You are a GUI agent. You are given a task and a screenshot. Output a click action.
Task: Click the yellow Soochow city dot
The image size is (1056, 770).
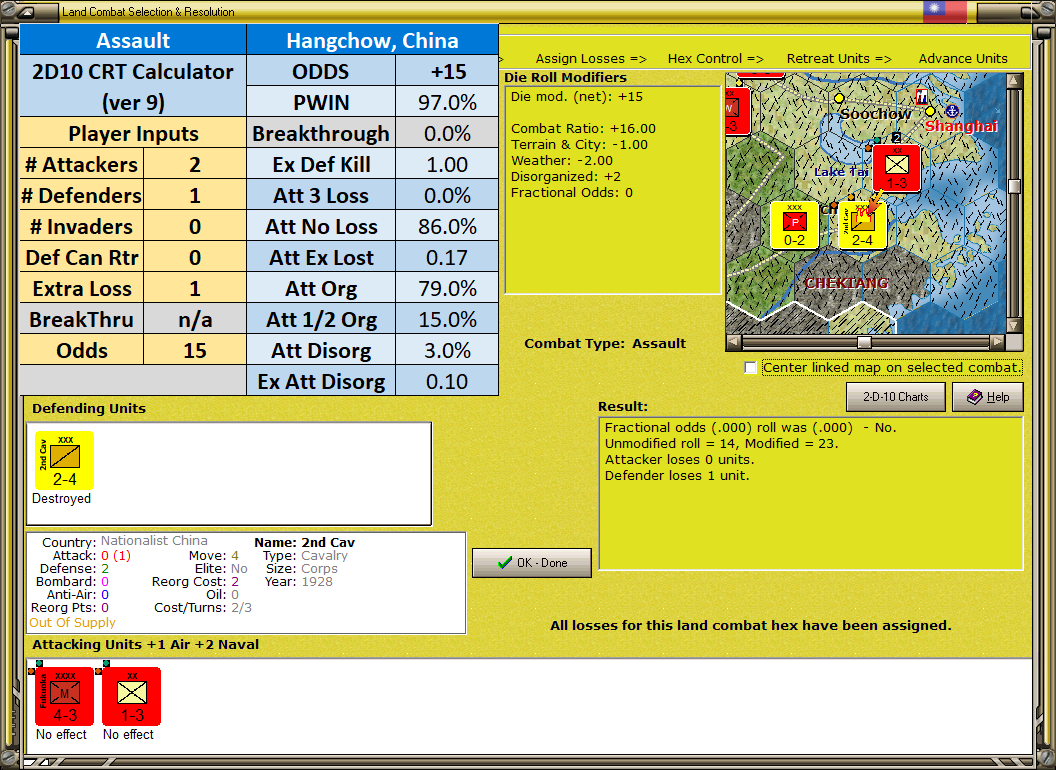pos(839,98)
